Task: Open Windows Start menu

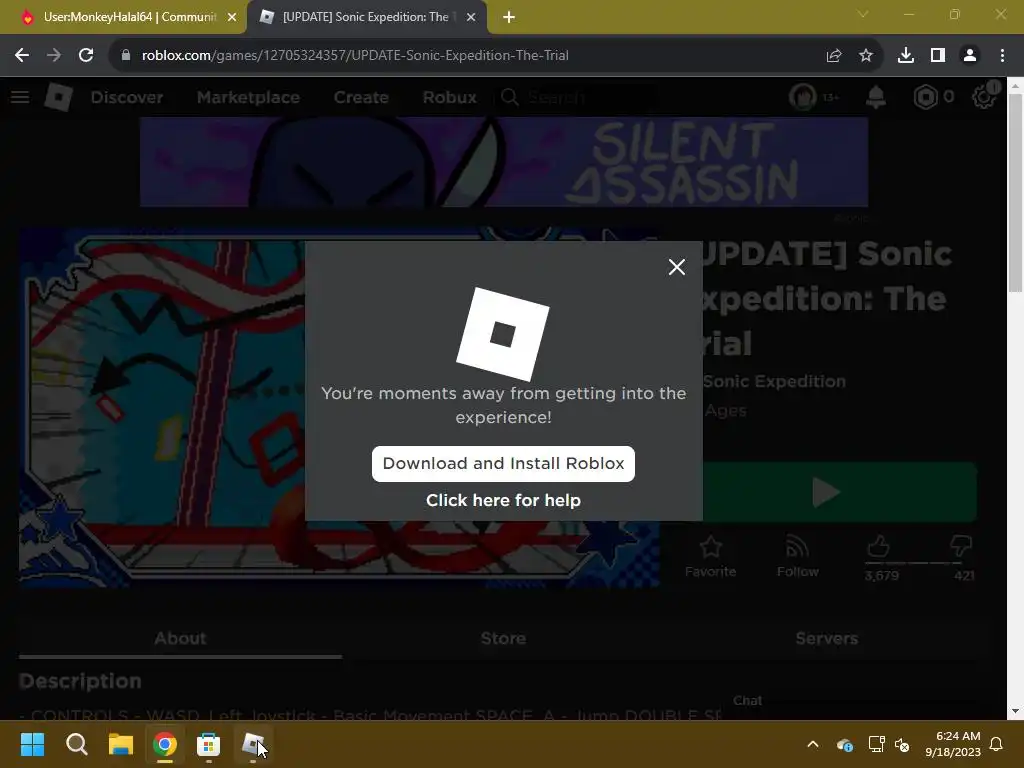Action: pyautogui.click(x=33, y=744)
